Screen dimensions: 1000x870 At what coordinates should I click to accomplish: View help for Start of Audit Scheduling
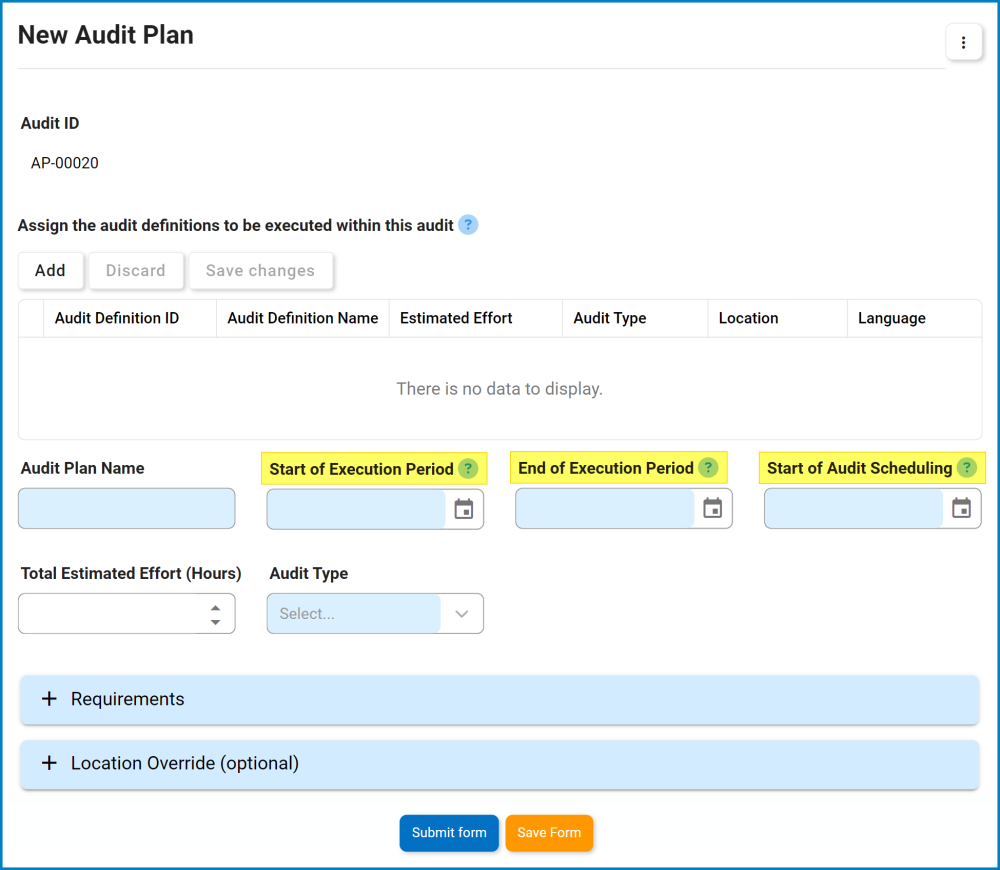[x=966, y=467]
